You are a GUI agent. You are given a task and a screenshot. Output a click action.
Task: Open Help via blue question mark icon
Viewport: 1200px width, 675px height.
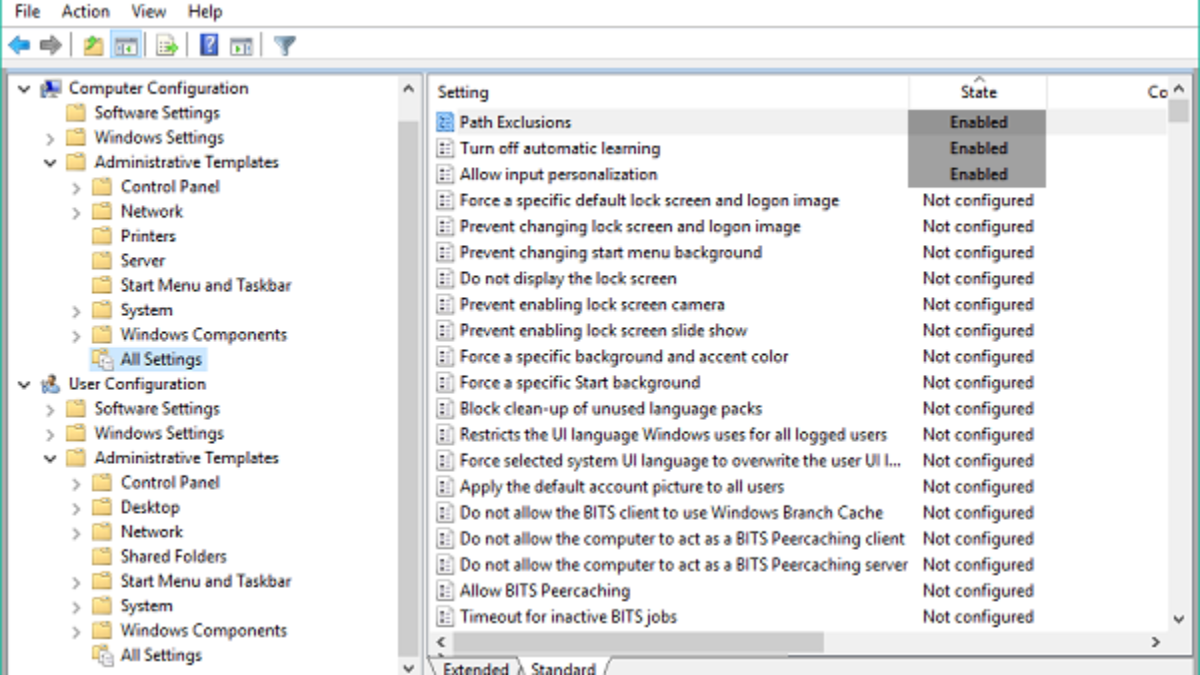click(x=209, y=45)
